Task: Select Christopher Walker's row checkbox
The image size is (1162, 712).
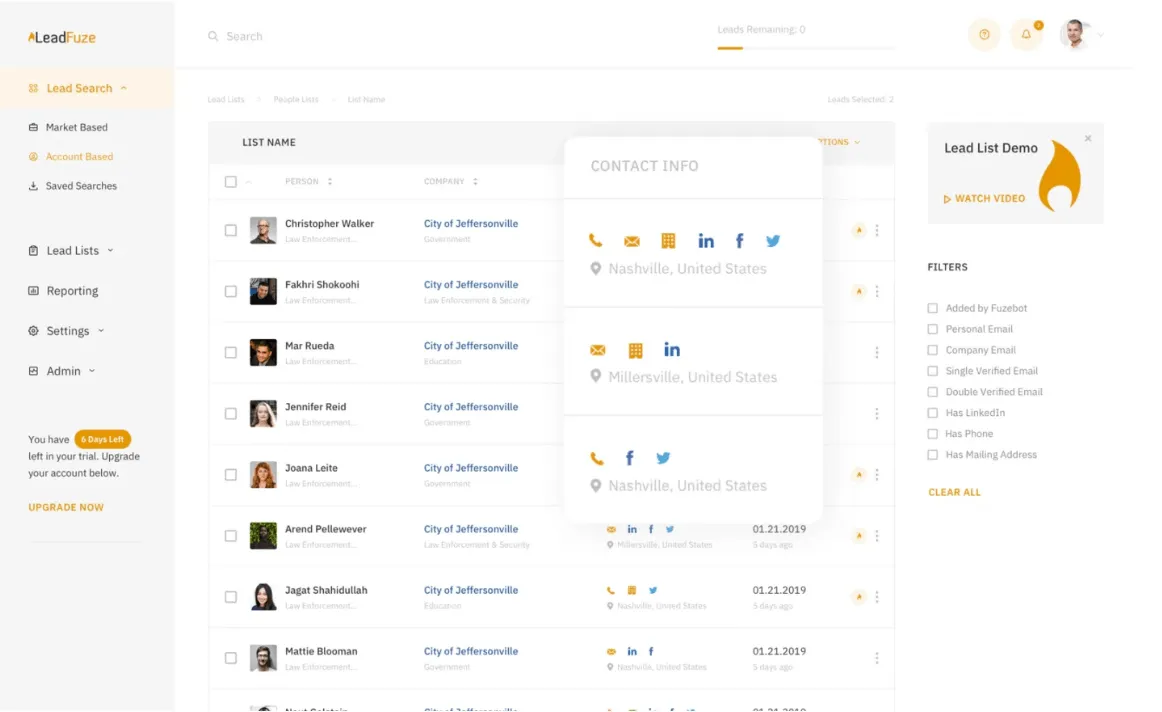Action: click(230, 230)
